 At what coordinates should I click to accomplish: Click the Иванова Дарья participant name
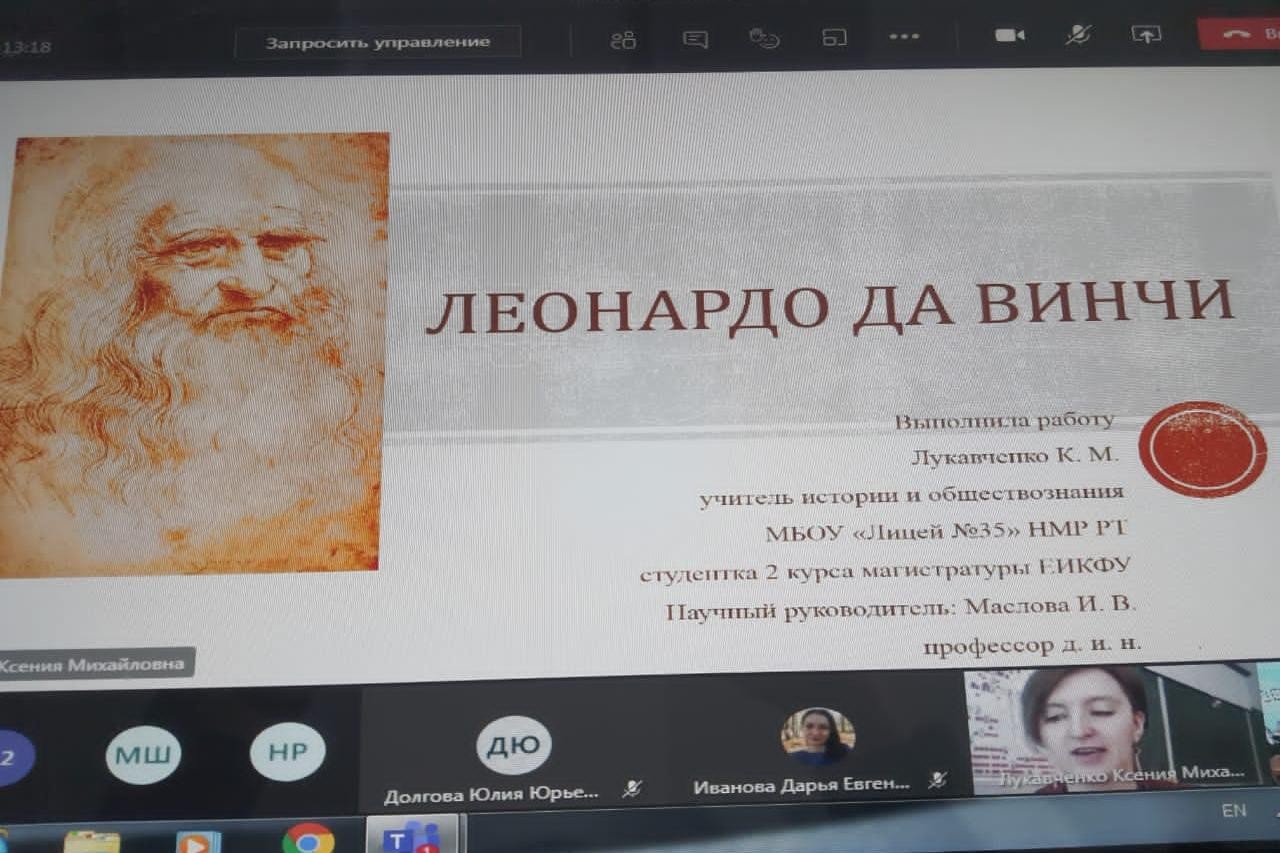tap(802, 787)
